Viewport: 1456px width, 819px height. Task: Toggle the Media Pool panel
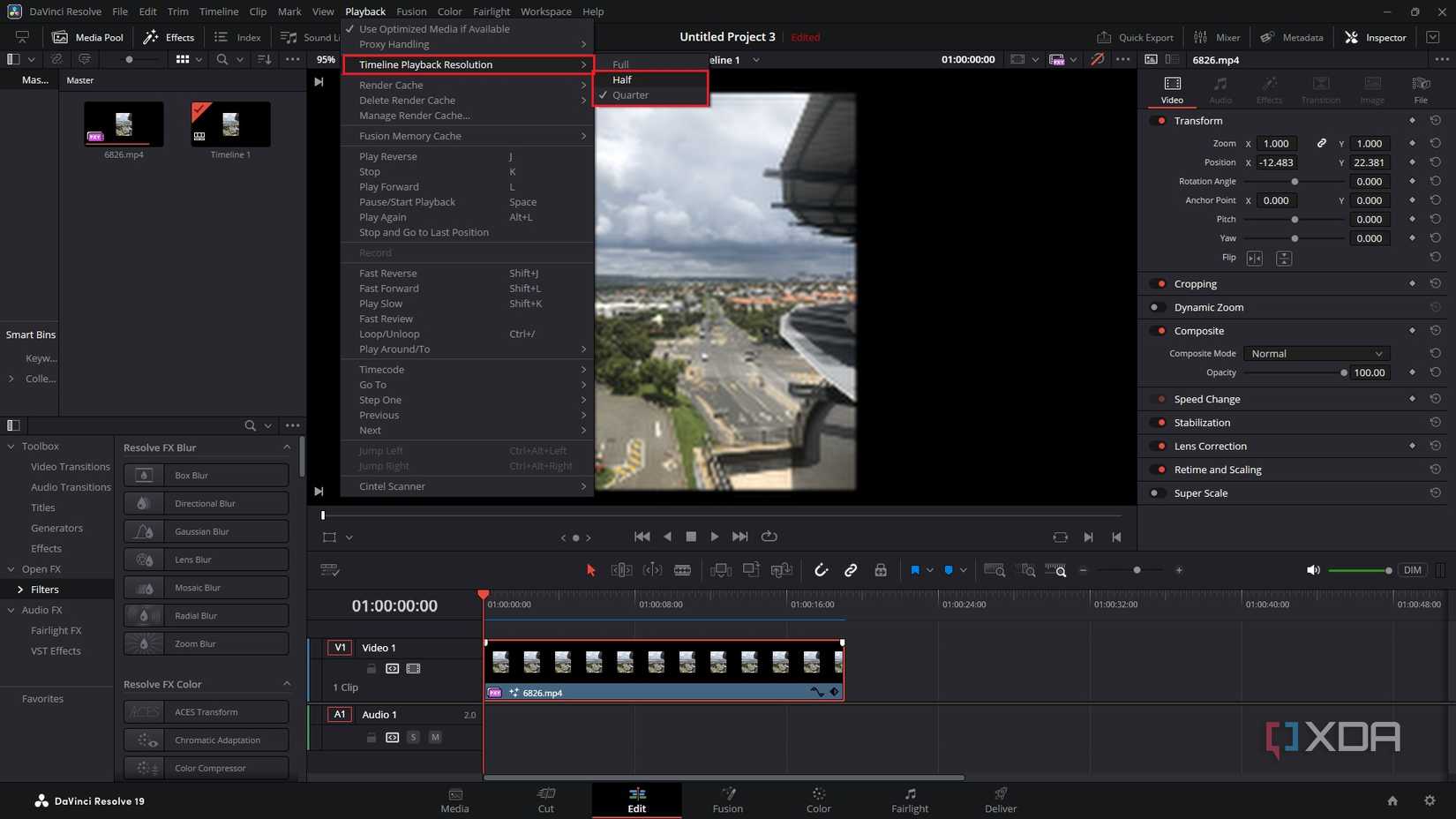click(87, 37)
